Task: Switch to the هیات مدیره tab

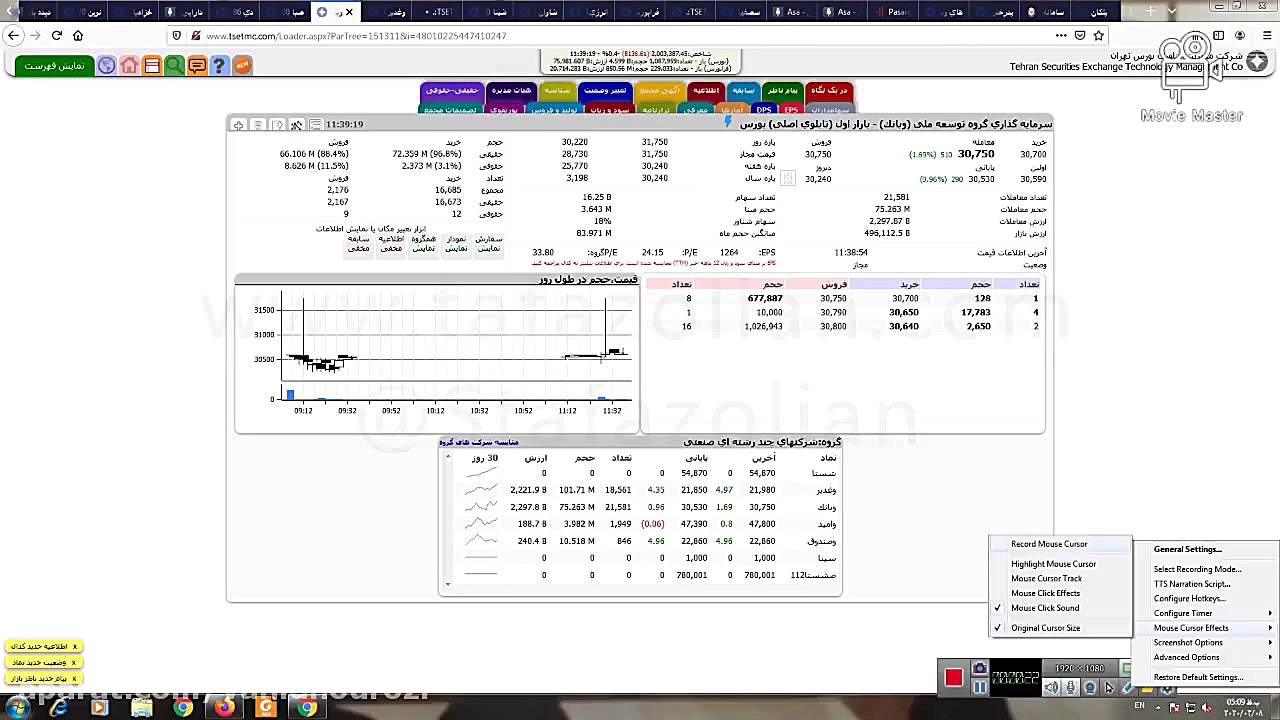Action: tap(511, 91)
